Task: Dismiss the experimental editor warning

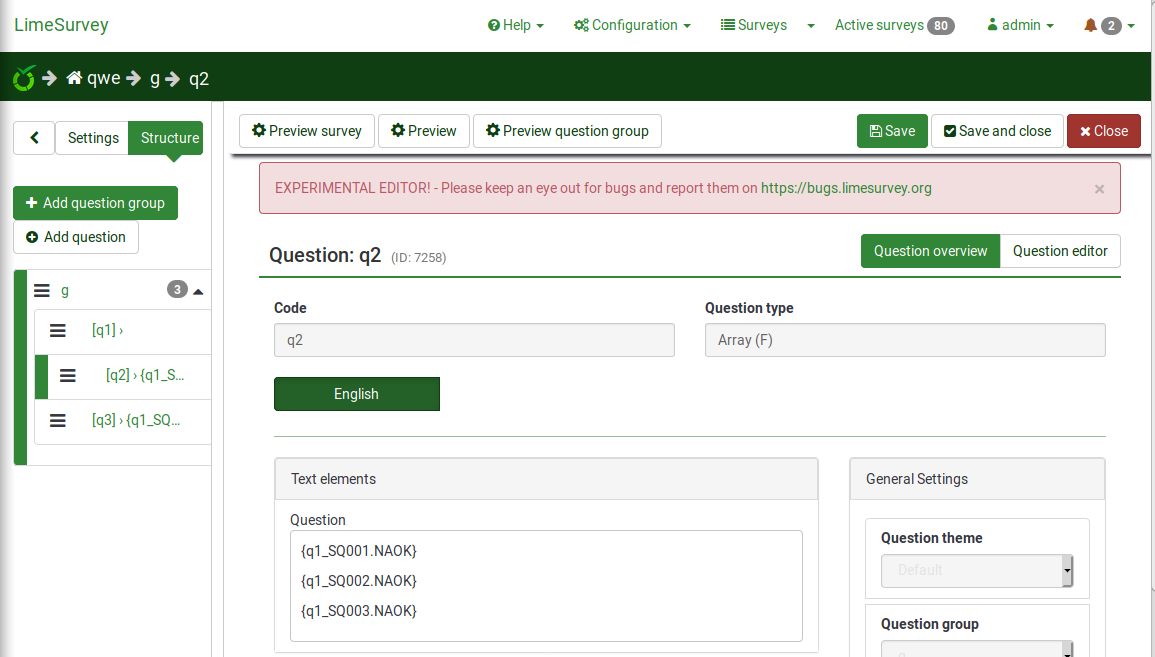Action: pyautogui.click(x=1099, y=189)
